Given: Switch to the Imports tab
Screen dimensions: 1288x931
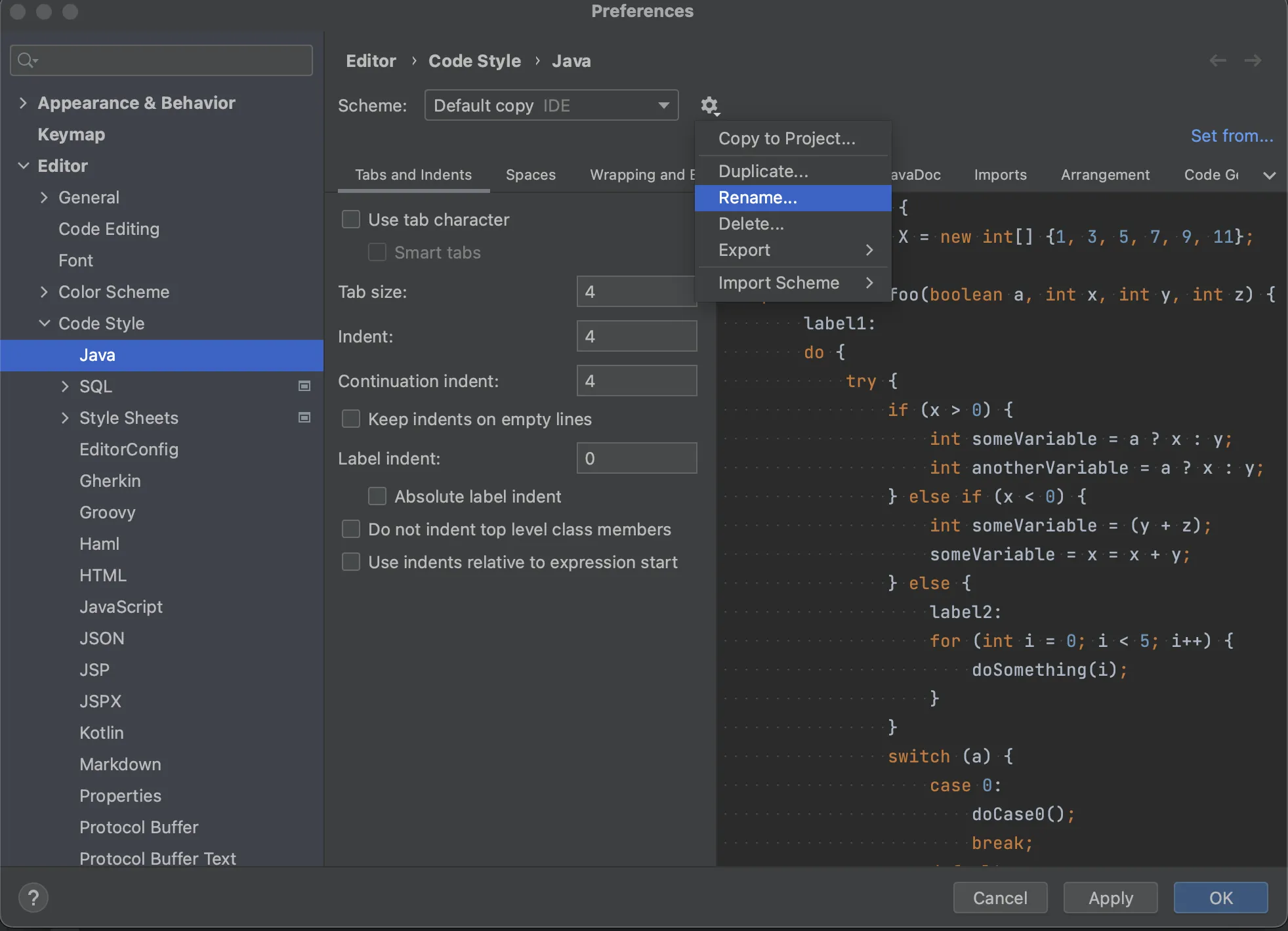Looking at the screenshot, I should (x=1000, y=174).
